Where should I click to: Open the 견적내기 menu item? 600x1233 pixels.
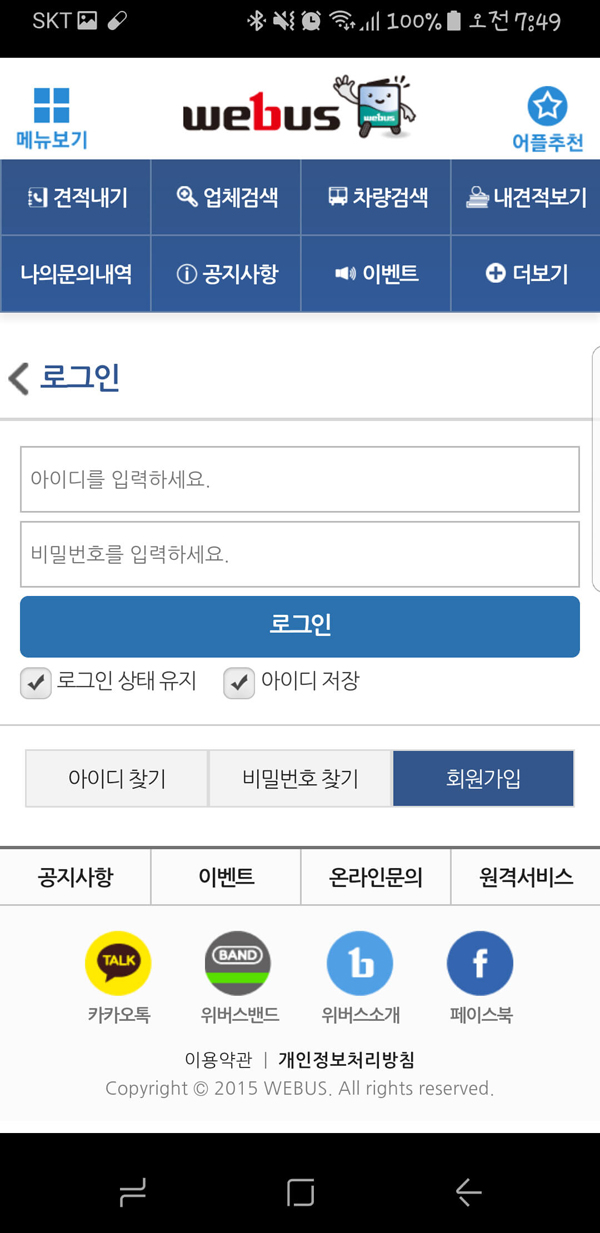pos(76,197)
